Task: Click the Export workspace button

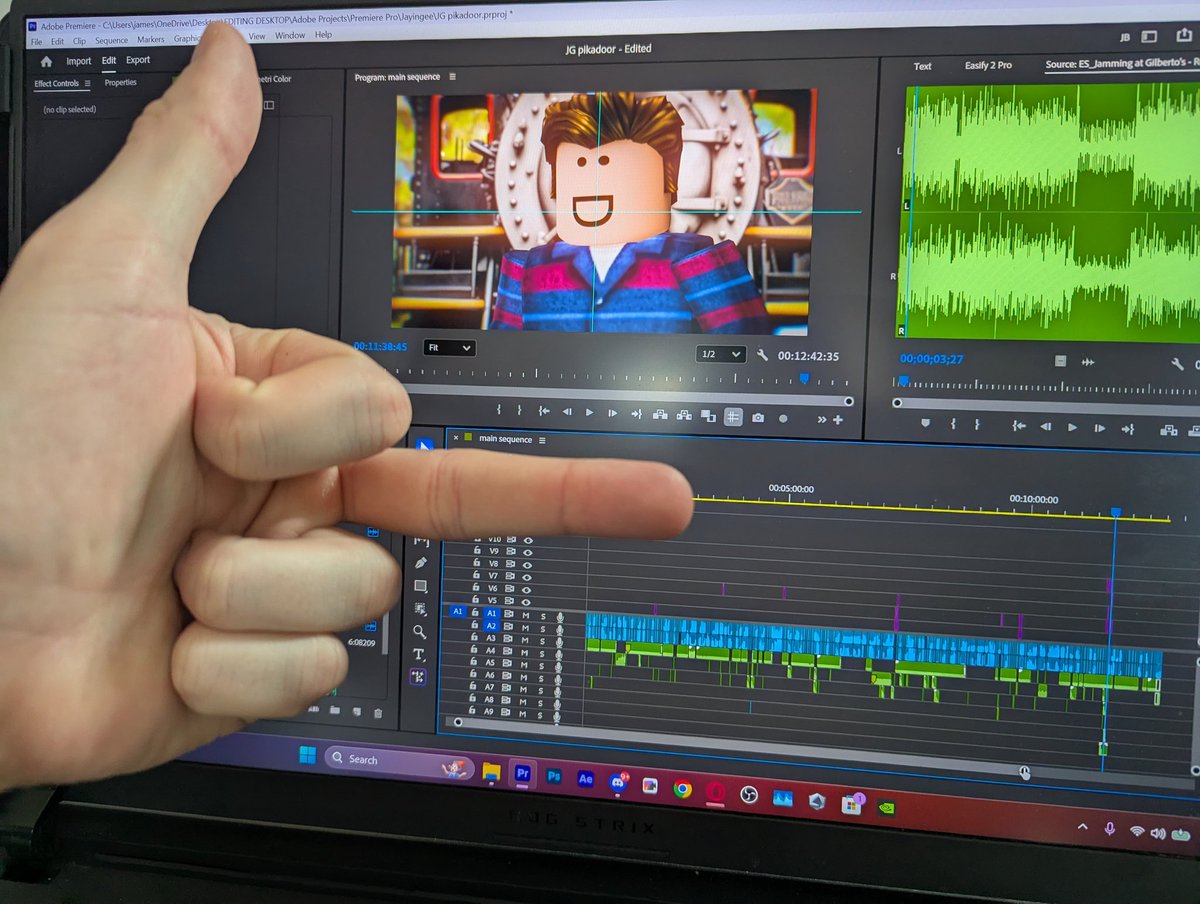Action: [138, 60]
